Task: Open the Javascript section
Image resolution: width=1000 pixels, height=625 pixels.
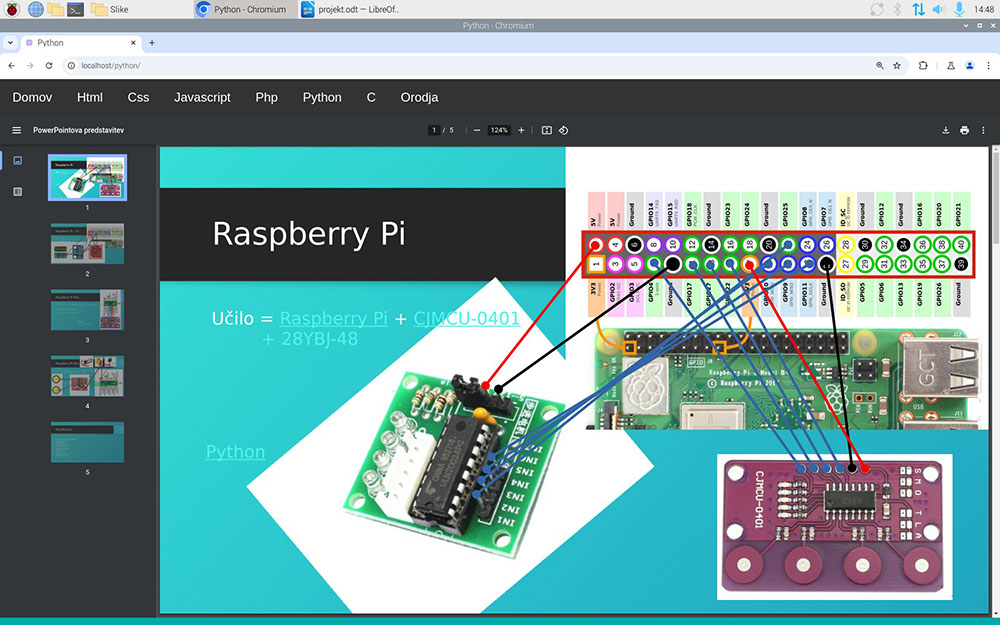Action: pyautogui.click(x=202, y=98)
